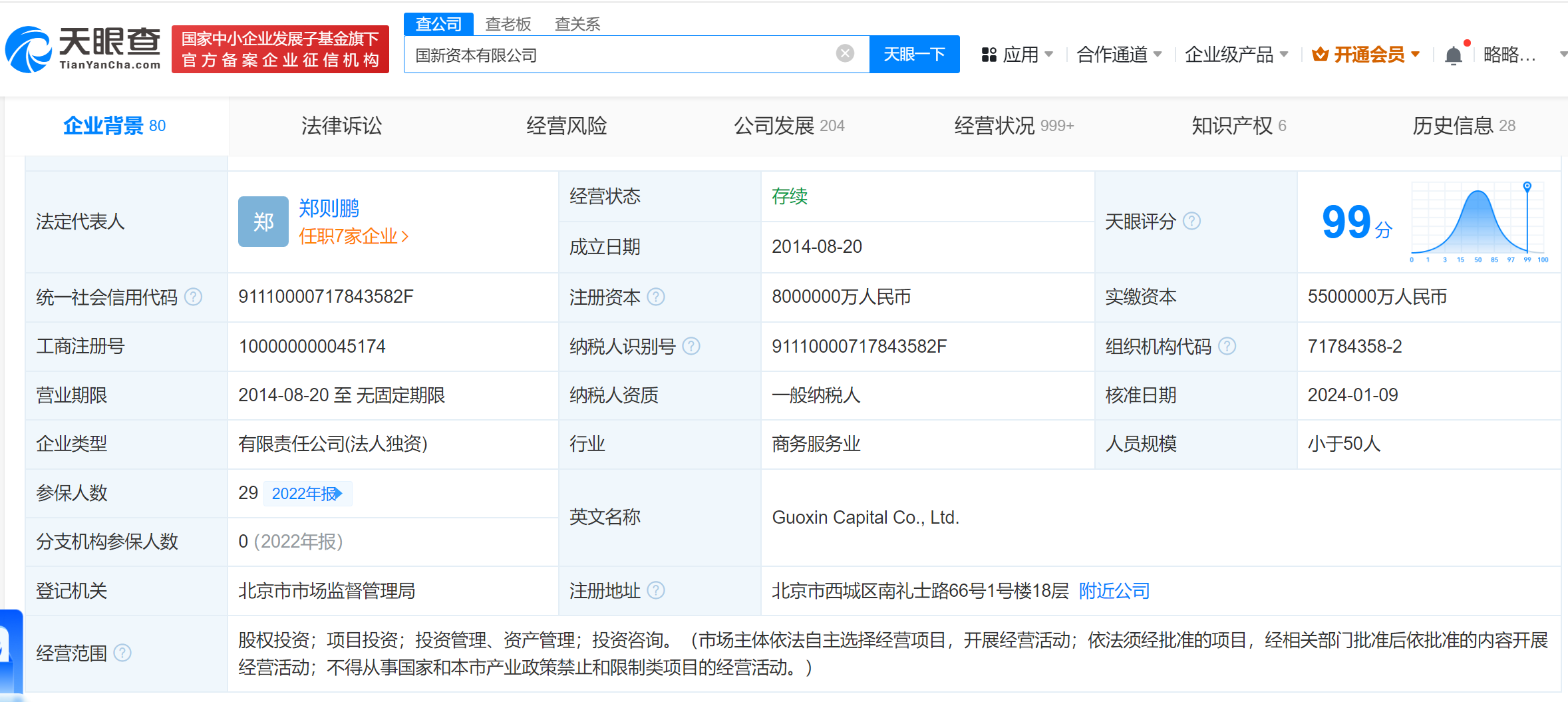Click the 郑 avatar thumbnail

(x=263, y=222)
